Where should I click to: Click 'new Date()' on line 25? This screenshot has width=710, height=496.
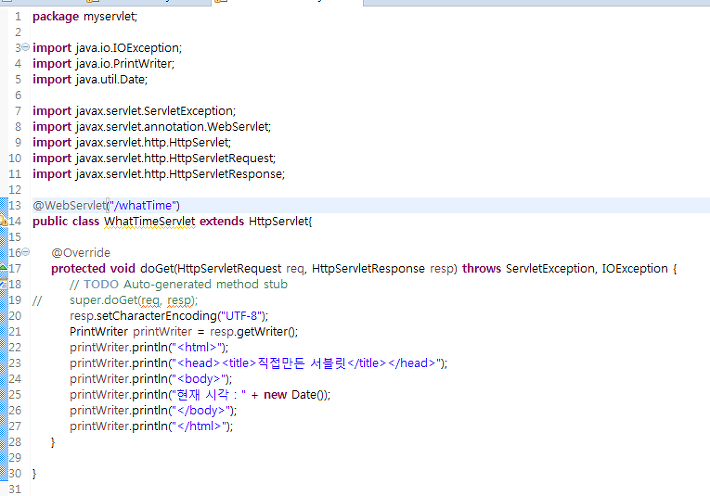coord(294,395)
